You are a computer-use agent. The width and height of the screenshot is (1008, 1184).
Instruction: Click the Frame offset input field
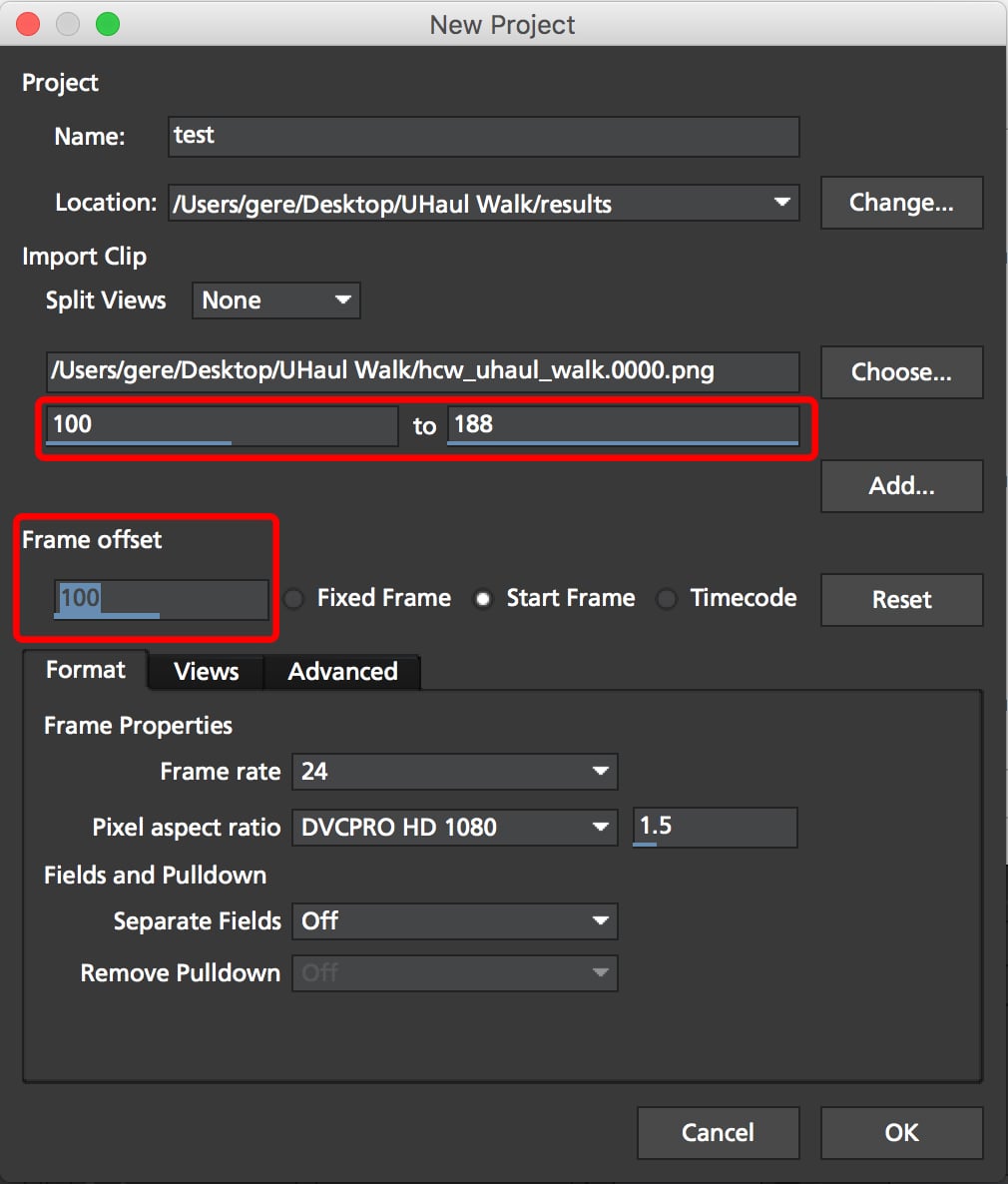tap(161, 599)
